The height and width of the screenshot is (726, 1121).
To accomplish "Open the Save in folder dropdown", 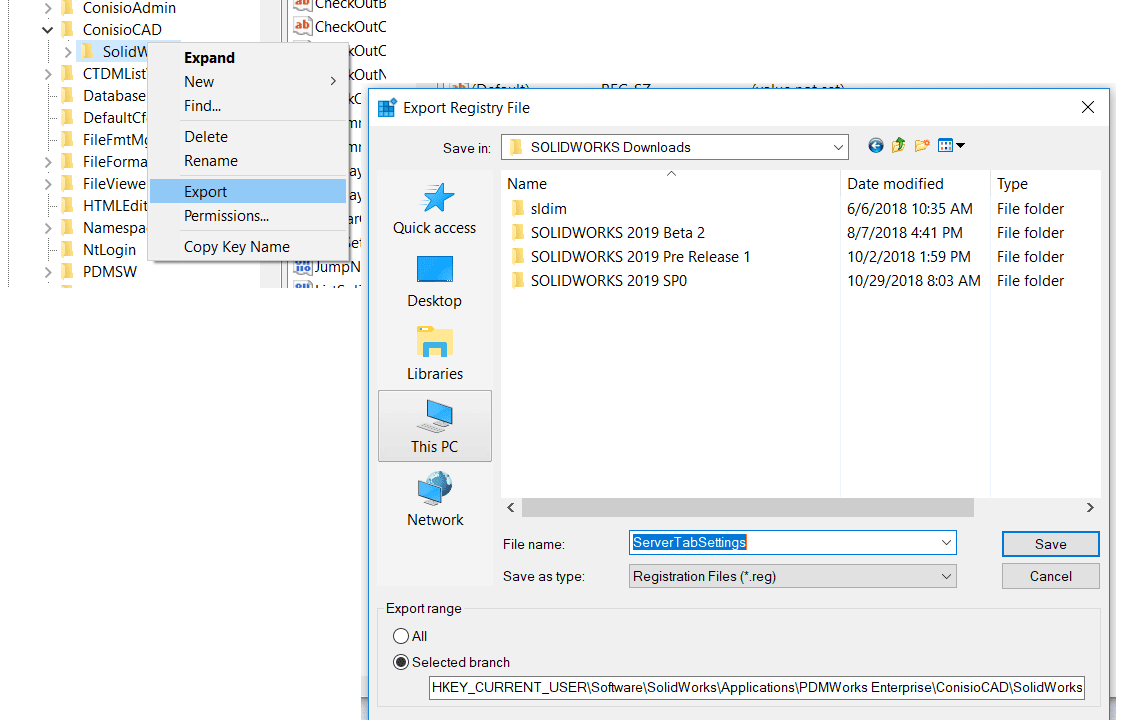I will [838, 147].
